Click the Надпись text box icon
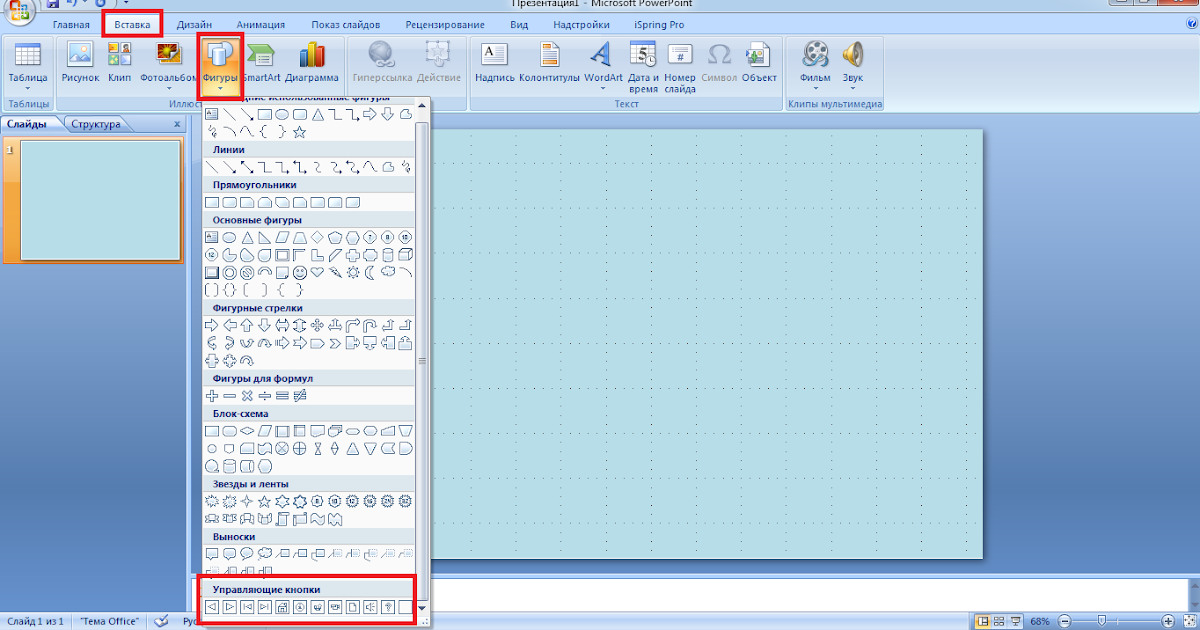The width and height of the screenshot is (1200, 630). 495,54
